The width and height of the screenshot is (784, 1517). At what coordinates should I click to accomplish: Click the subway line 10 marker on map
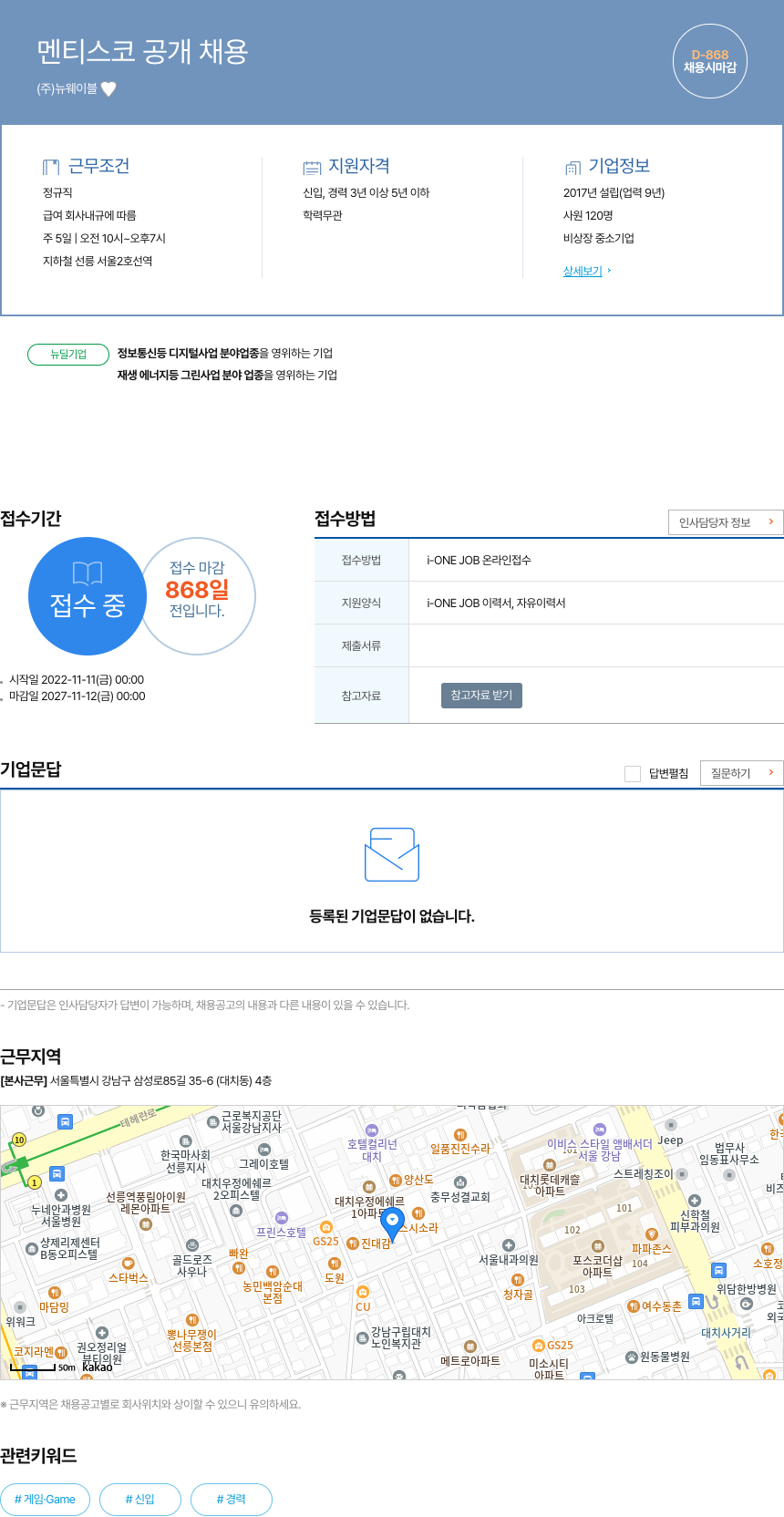click(x=19, y=1140)
